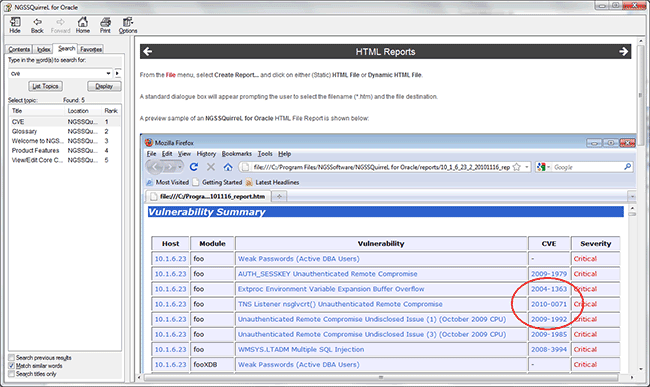The height and width of the screenshot is (387, 650).
Task: Open Firefox Bookmarks menu
Action: (x=236, y=154)
